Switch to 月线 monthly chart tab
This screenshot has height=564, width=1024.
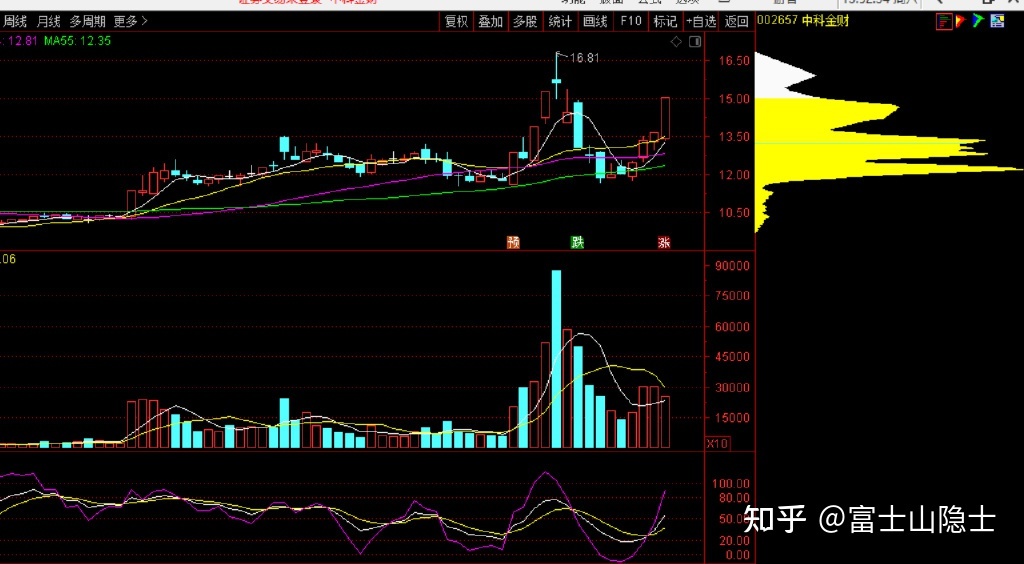pyautogui.click(x=48, y=22)
